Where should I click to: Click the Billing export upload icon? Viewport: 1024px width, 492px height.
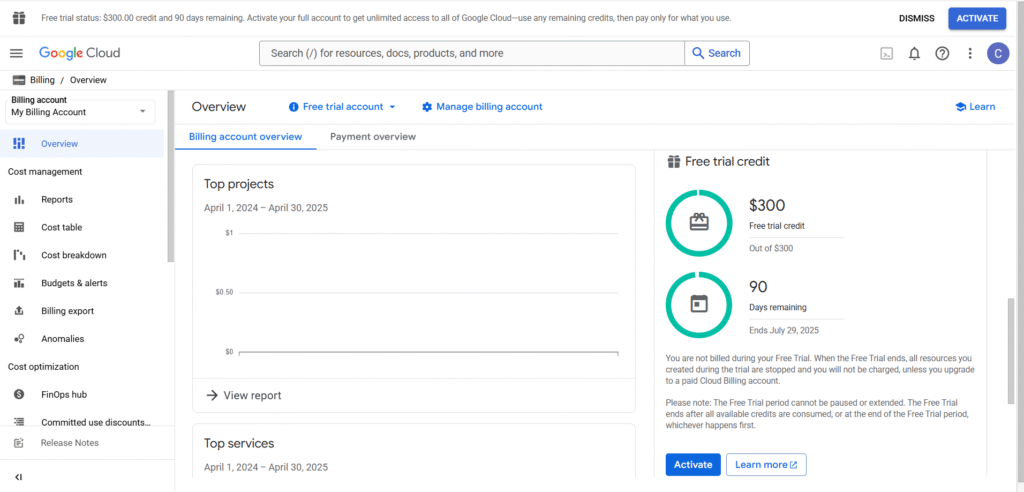click(x=19, y=311)
